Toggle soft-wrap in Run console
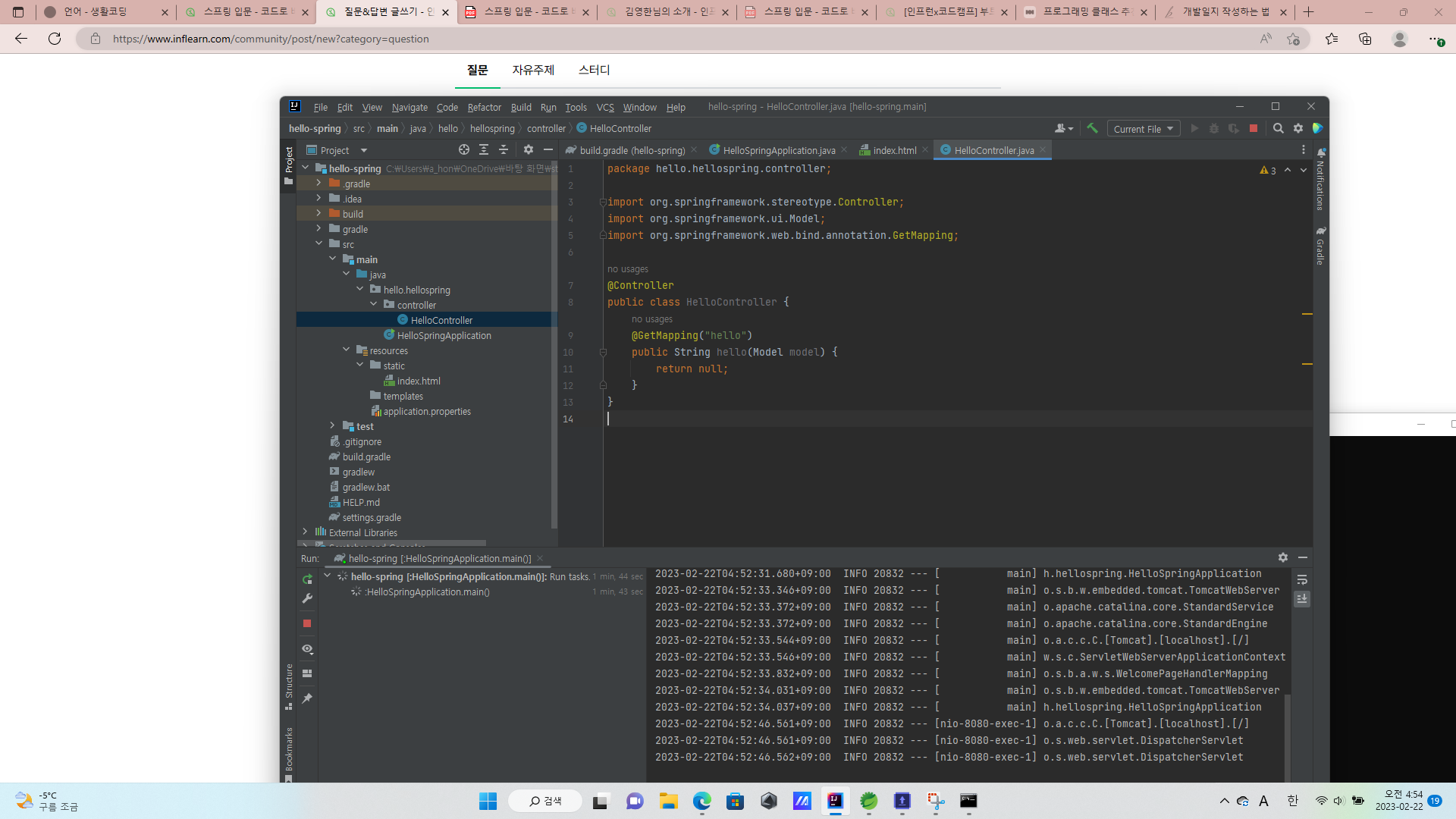The image size is (1456, 819). point(1302,580)
